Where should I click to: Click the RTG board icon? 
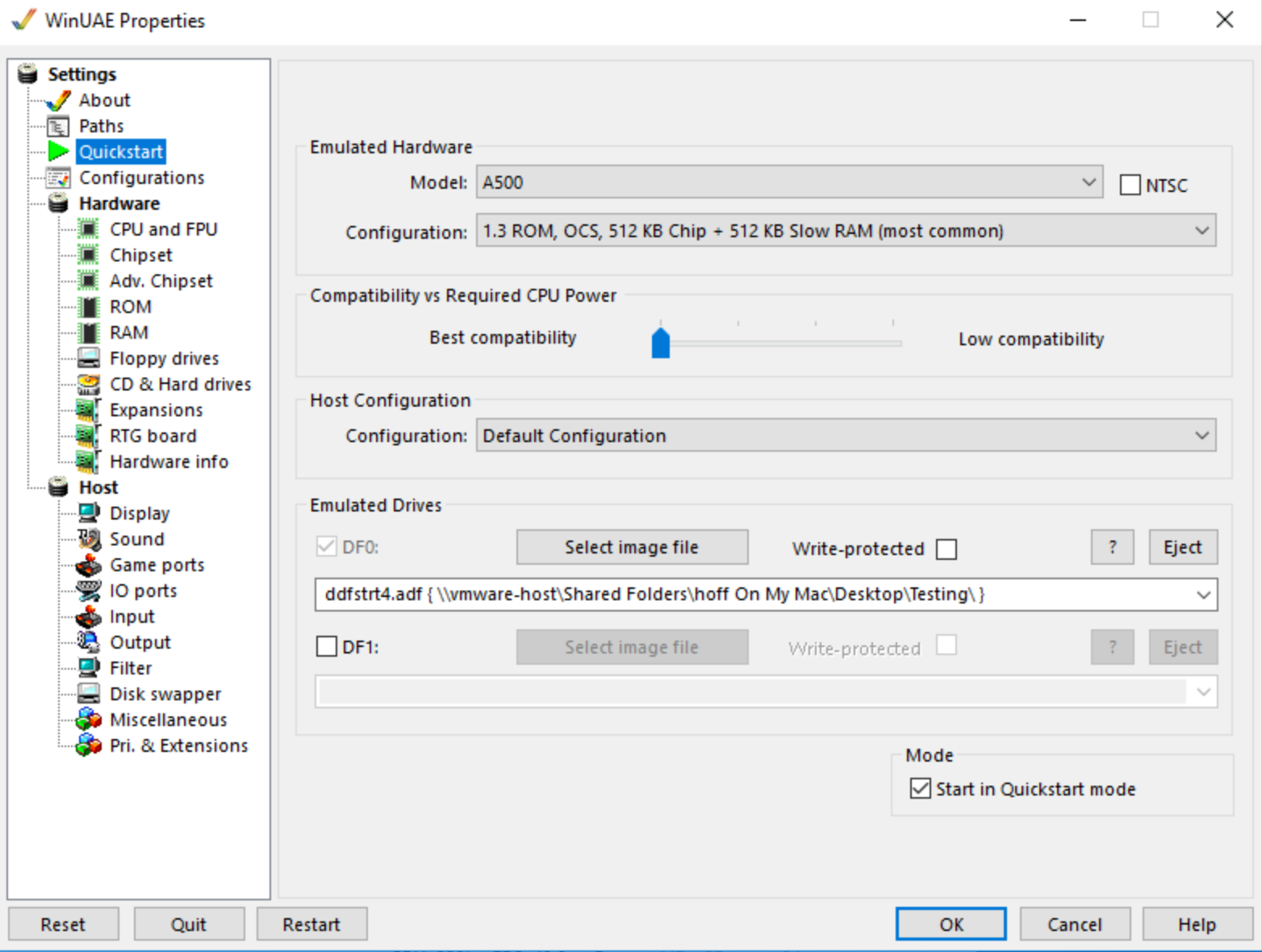(x=89, y=436)
